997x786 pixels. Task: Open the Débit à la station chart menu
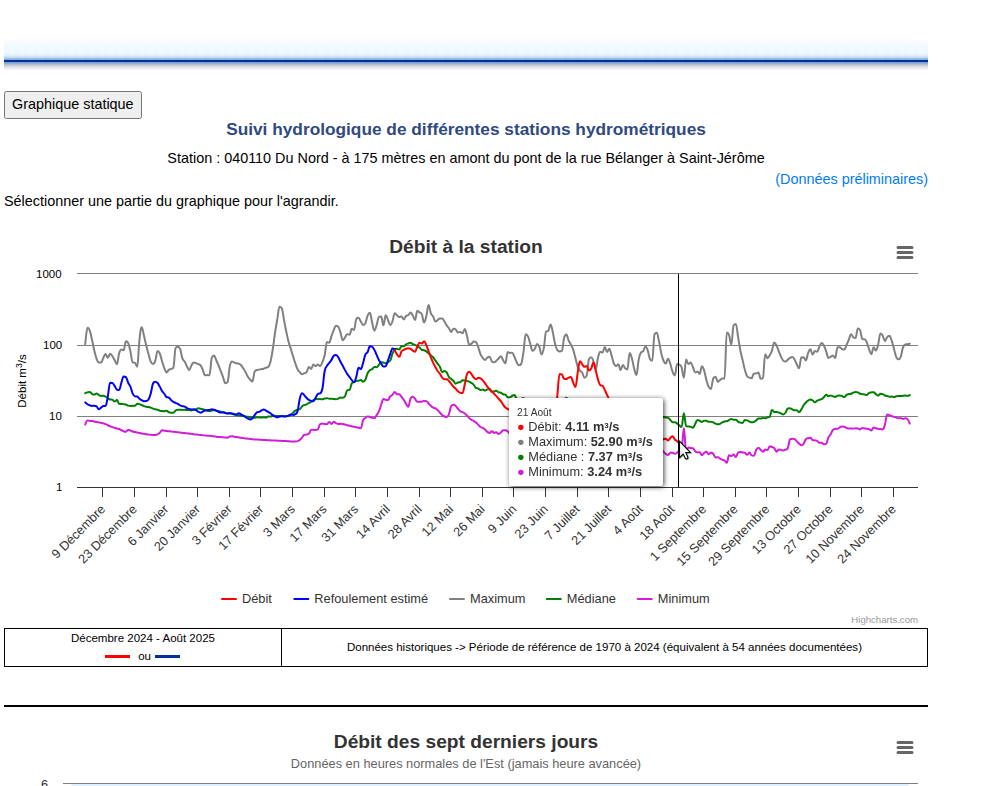tap(905, 252)
